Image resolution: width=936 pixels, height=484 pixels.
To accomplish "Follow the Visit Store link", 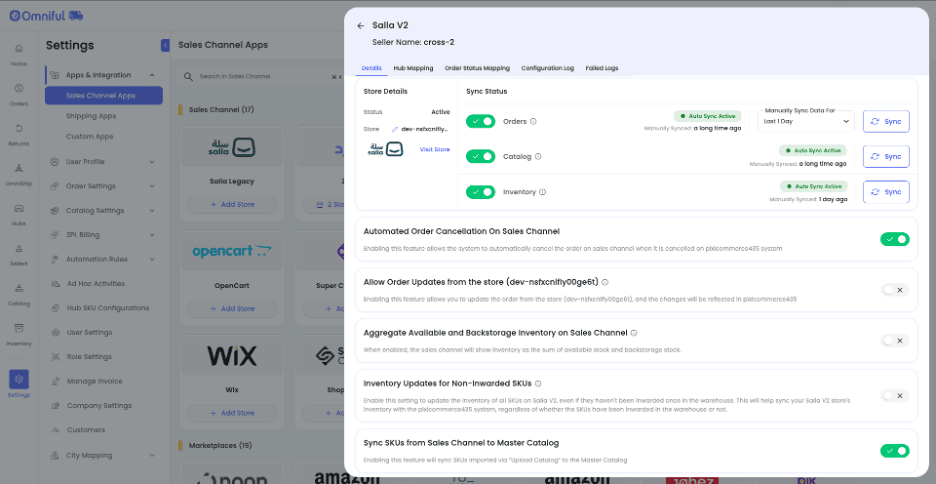I will 435,149.
